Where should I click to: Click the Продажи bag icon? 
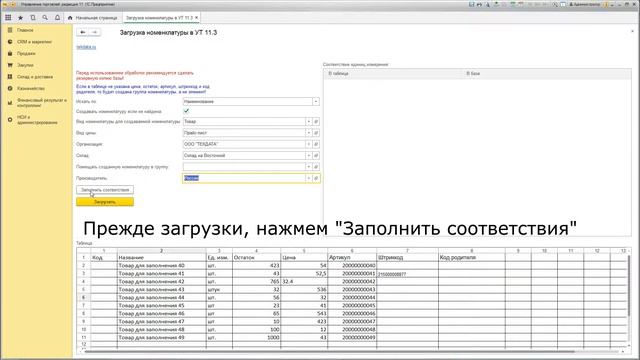(10, 53)
